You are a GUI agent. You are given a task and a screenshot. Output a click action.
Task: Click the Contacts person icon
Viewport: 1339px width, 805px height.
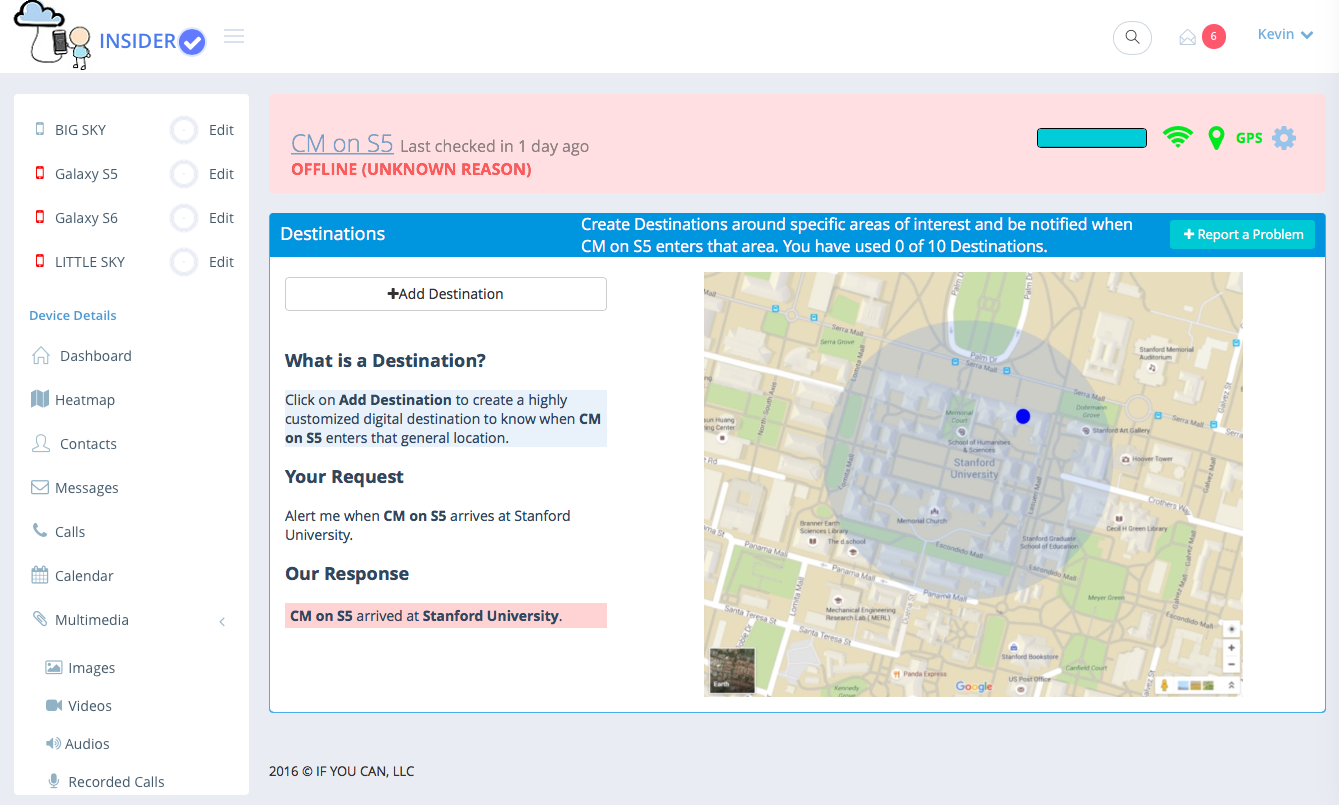(x=41, y=443)
